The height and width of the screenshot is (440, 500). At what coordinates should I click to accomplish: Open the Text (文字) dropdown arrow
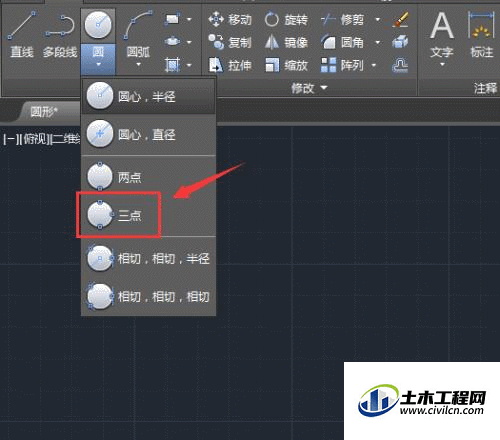click(442, 64)
